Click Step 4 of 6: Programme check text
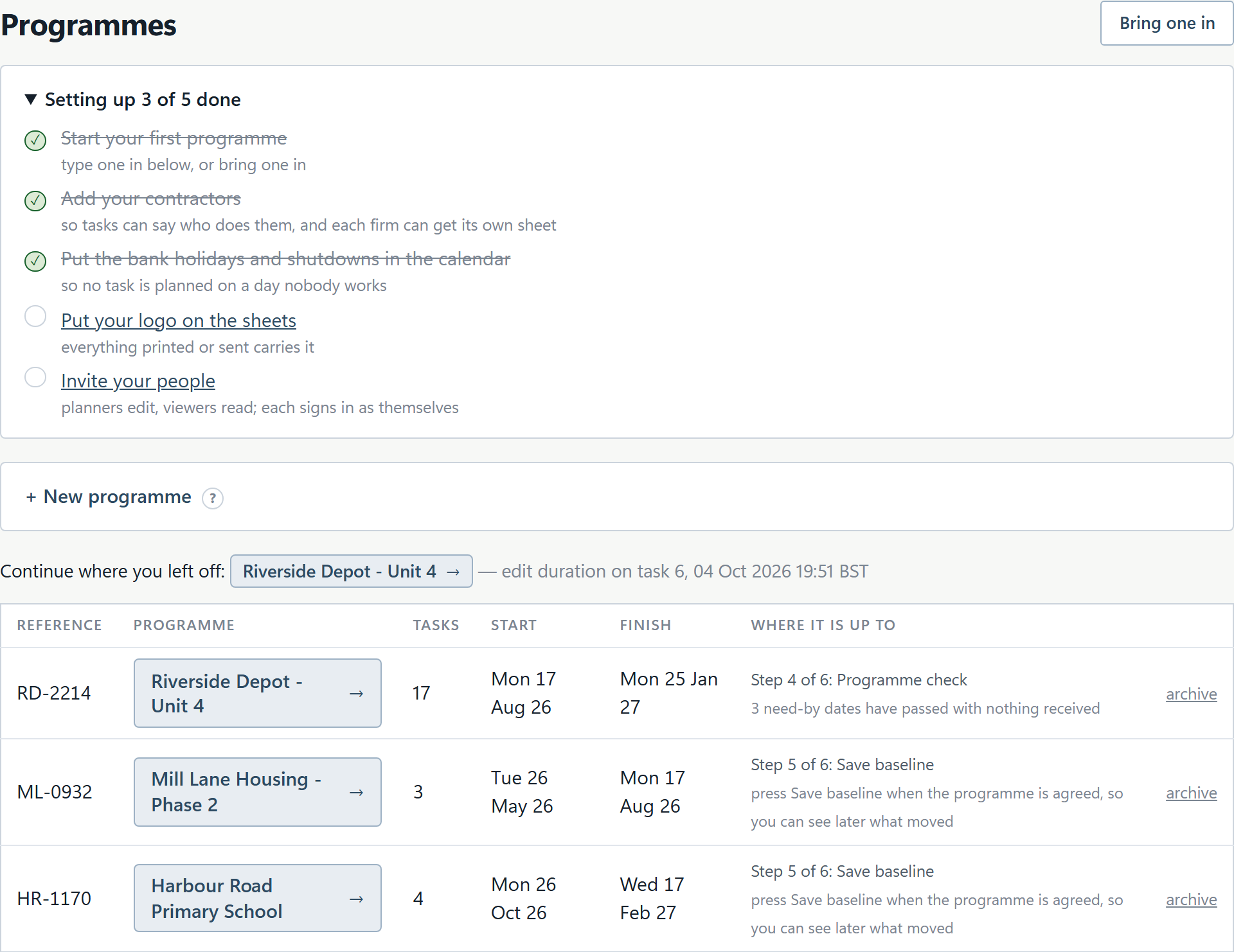The image size is (1234, 952). [x=859, y=680]
